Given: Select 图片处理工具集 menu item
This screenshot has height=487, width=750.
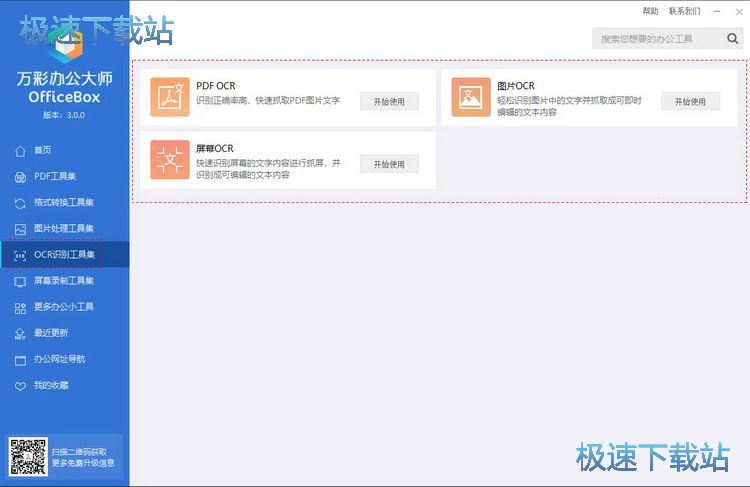Looking at the screenshot, I should (65, 229).
